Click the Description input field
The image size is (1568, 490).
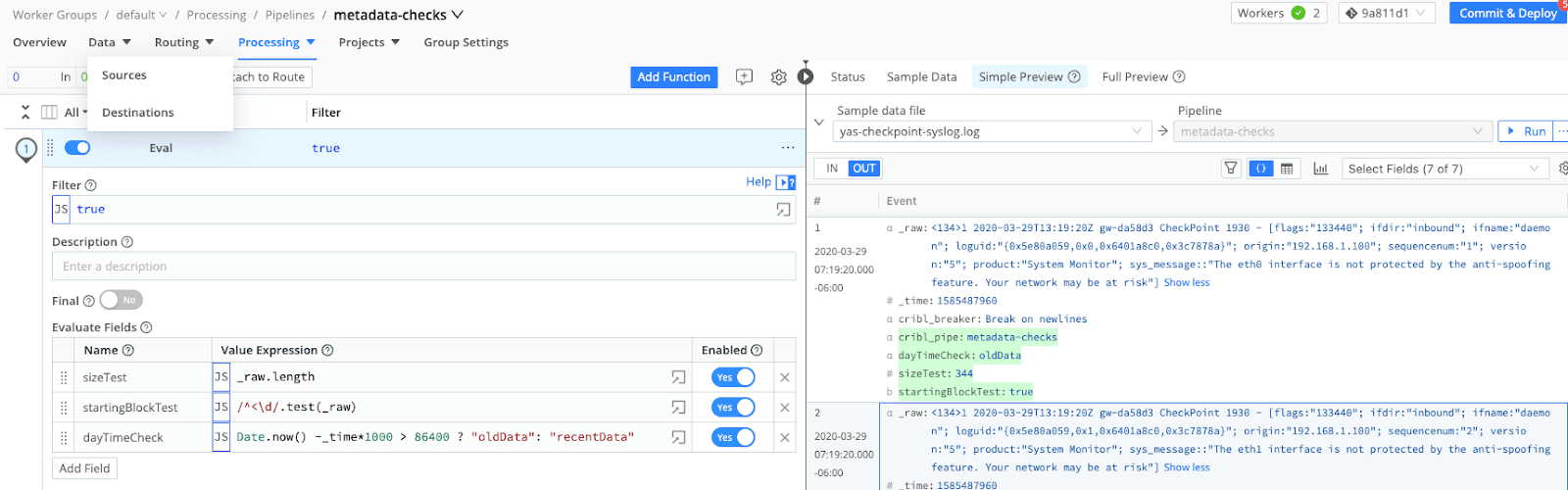[x=423, y=267]
